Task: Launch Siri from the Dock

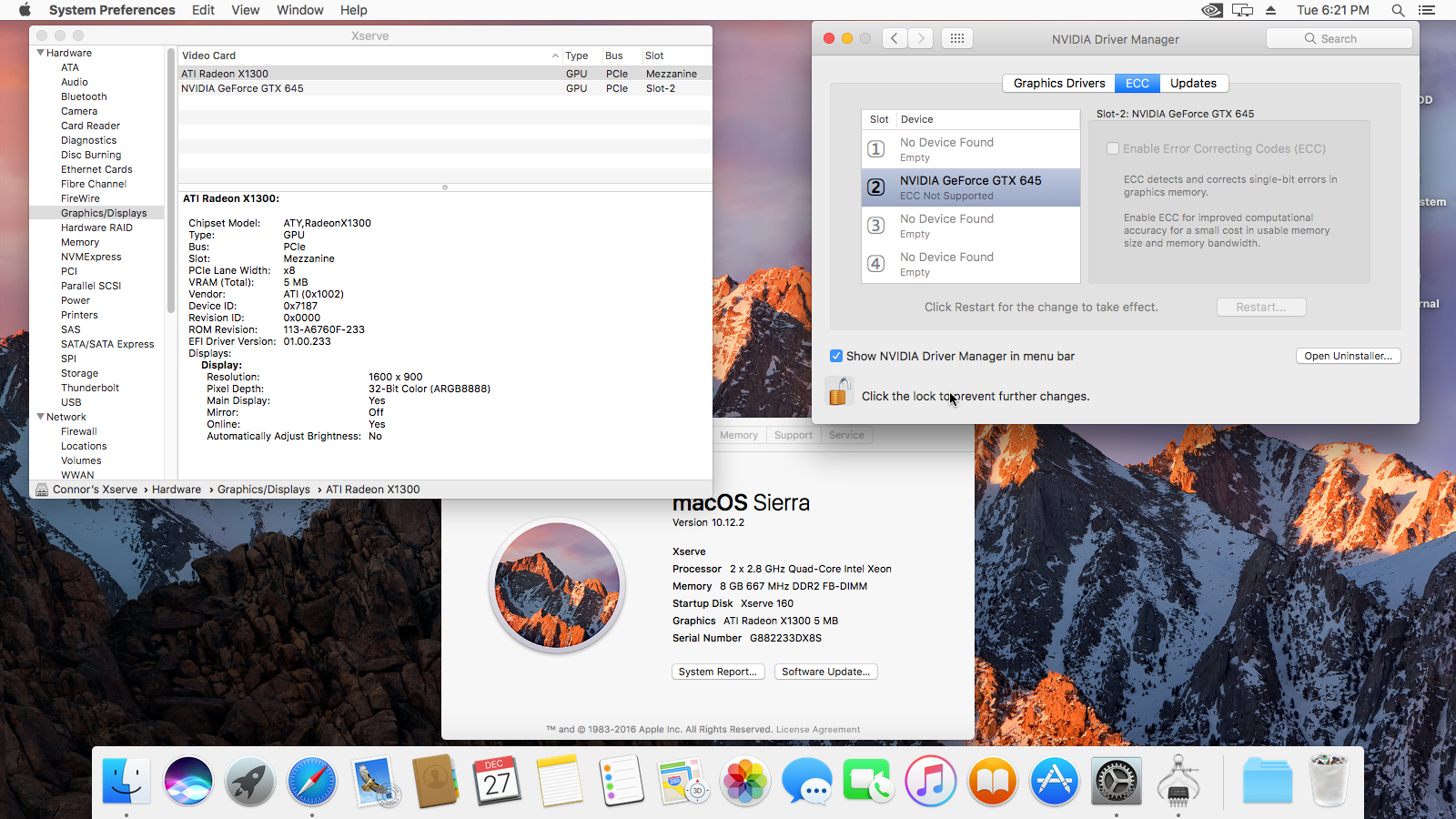Action: (x=187, y=781)
